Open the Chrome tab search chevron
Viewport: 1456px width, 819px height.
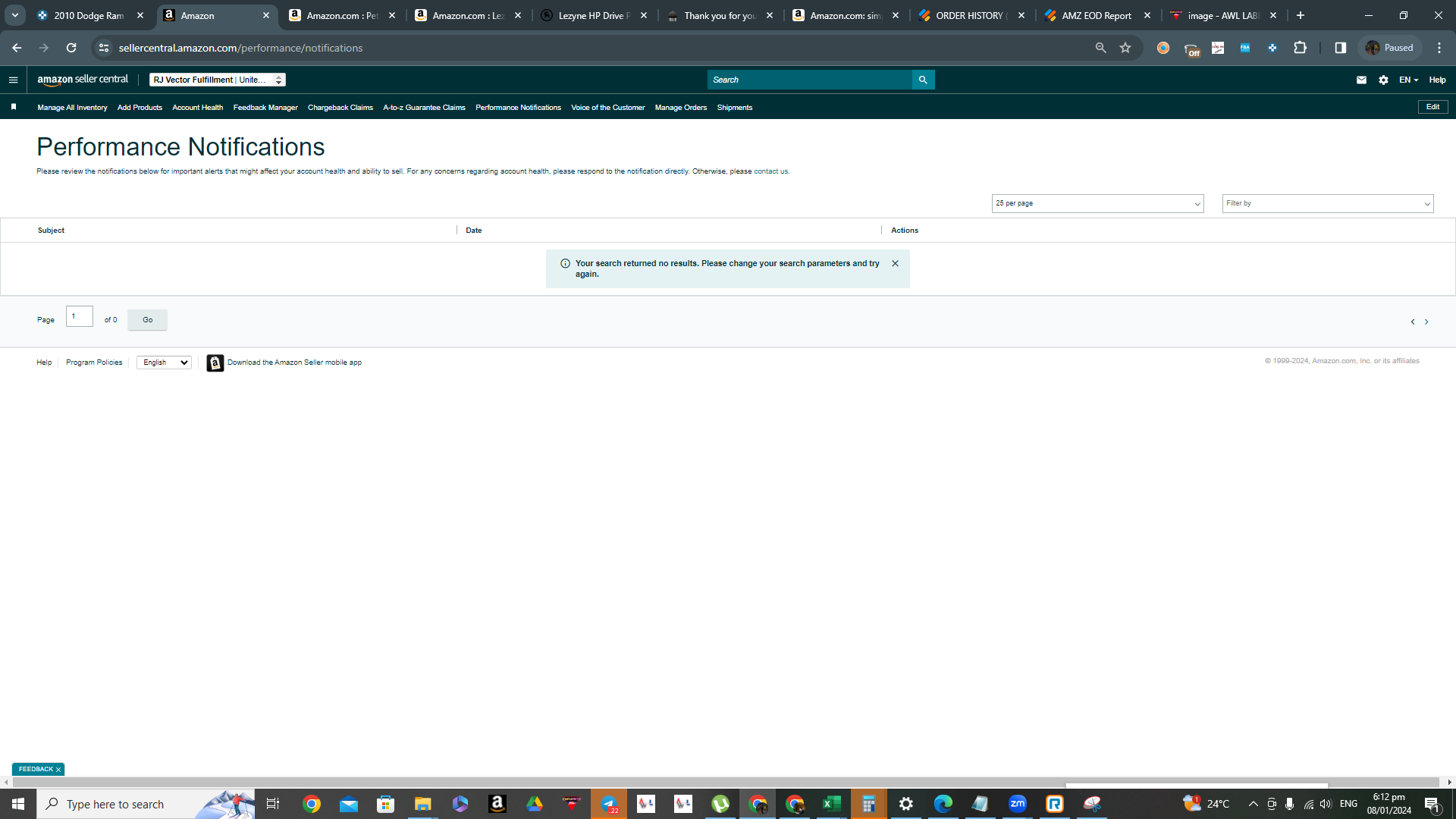[x=15, y=15]
